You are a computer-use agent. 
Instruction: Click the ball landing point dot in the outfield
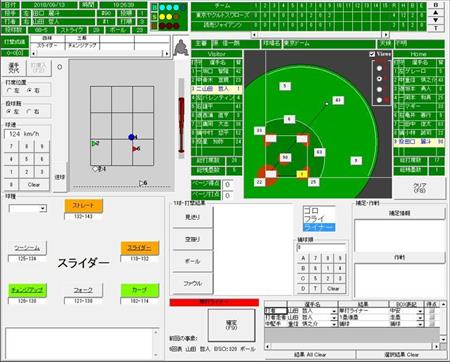click(327, 104)
